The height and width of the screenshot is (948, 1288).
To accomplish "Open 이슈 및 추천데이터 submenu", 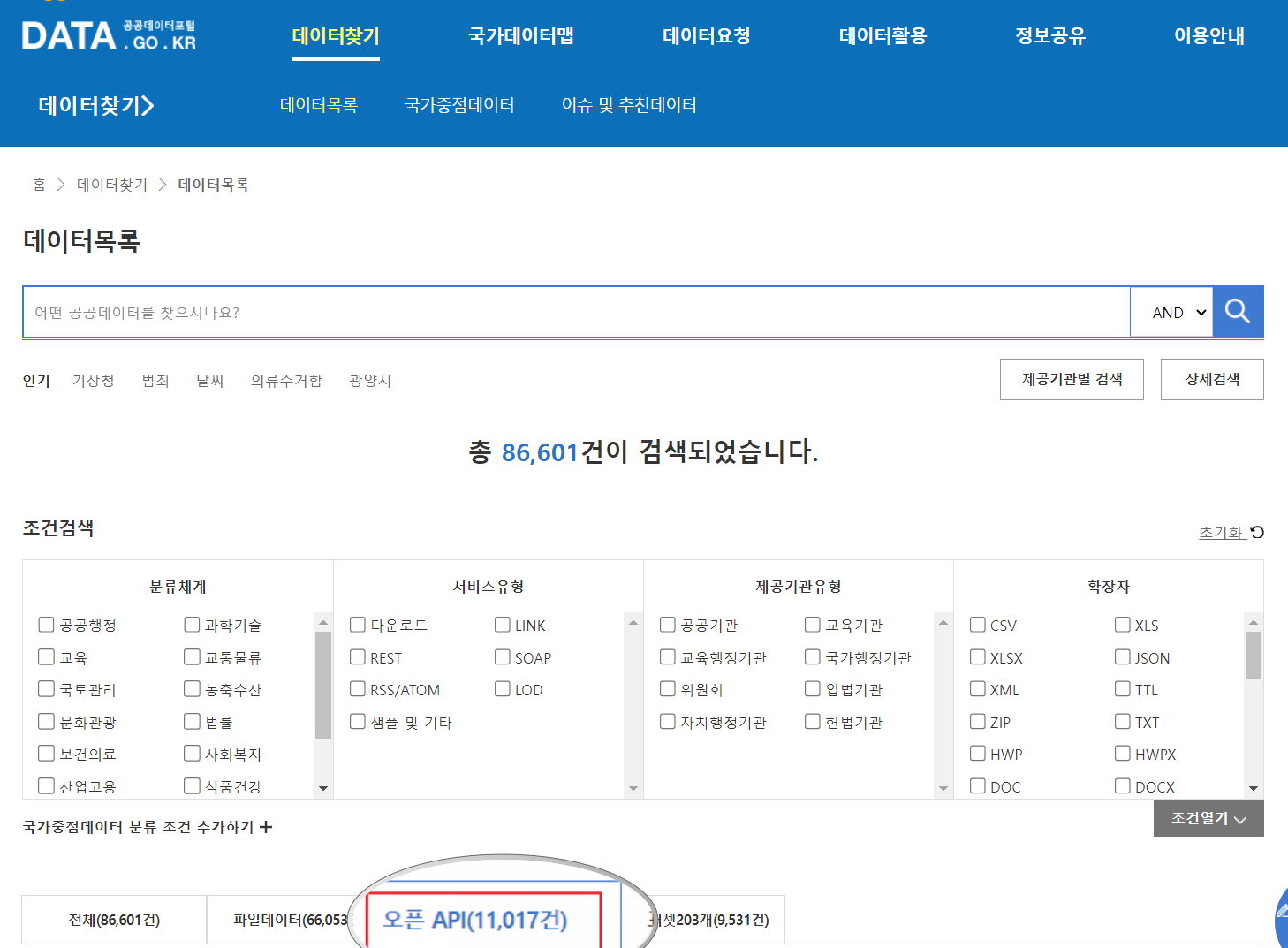I will point(629,105).
